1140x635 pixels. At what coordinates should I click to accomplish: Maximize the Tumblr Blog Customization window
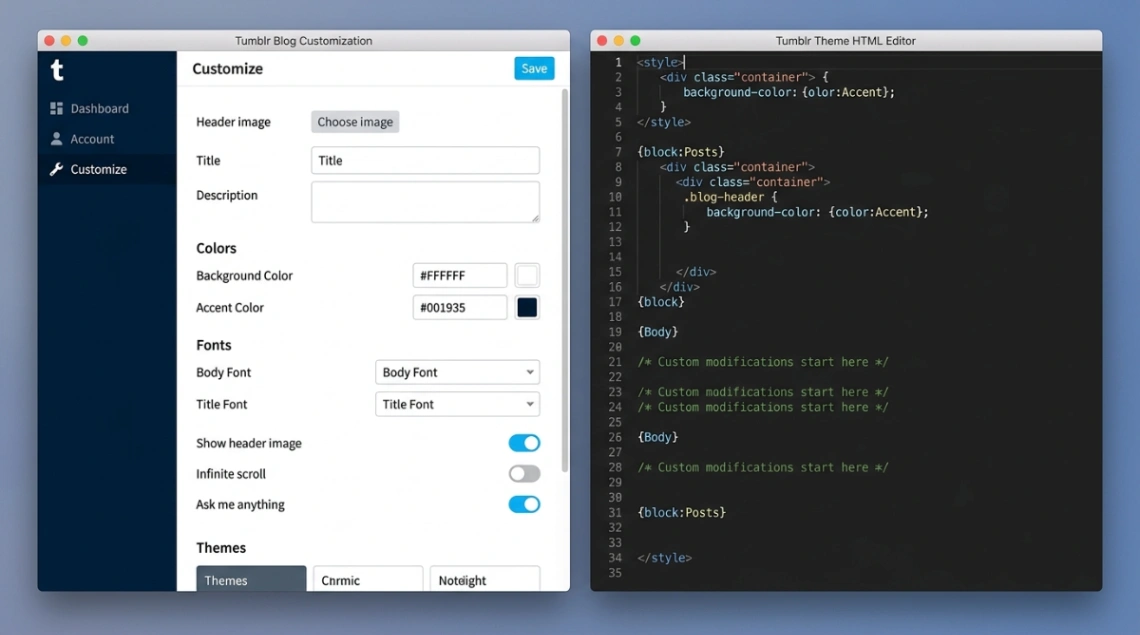(83, 41)
